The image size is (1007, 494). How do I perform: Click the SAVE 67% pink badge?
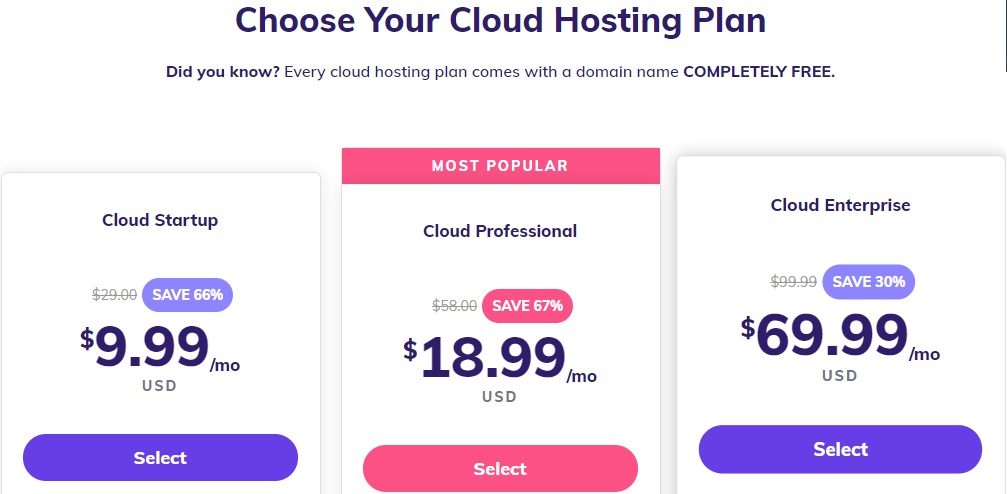(x=527, y=306)
